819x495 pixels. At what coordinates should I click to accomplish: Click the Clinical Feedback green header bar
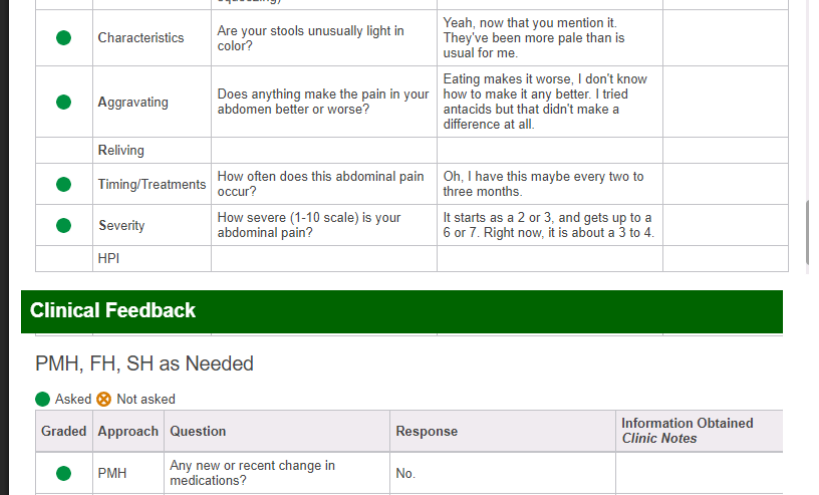401,311
